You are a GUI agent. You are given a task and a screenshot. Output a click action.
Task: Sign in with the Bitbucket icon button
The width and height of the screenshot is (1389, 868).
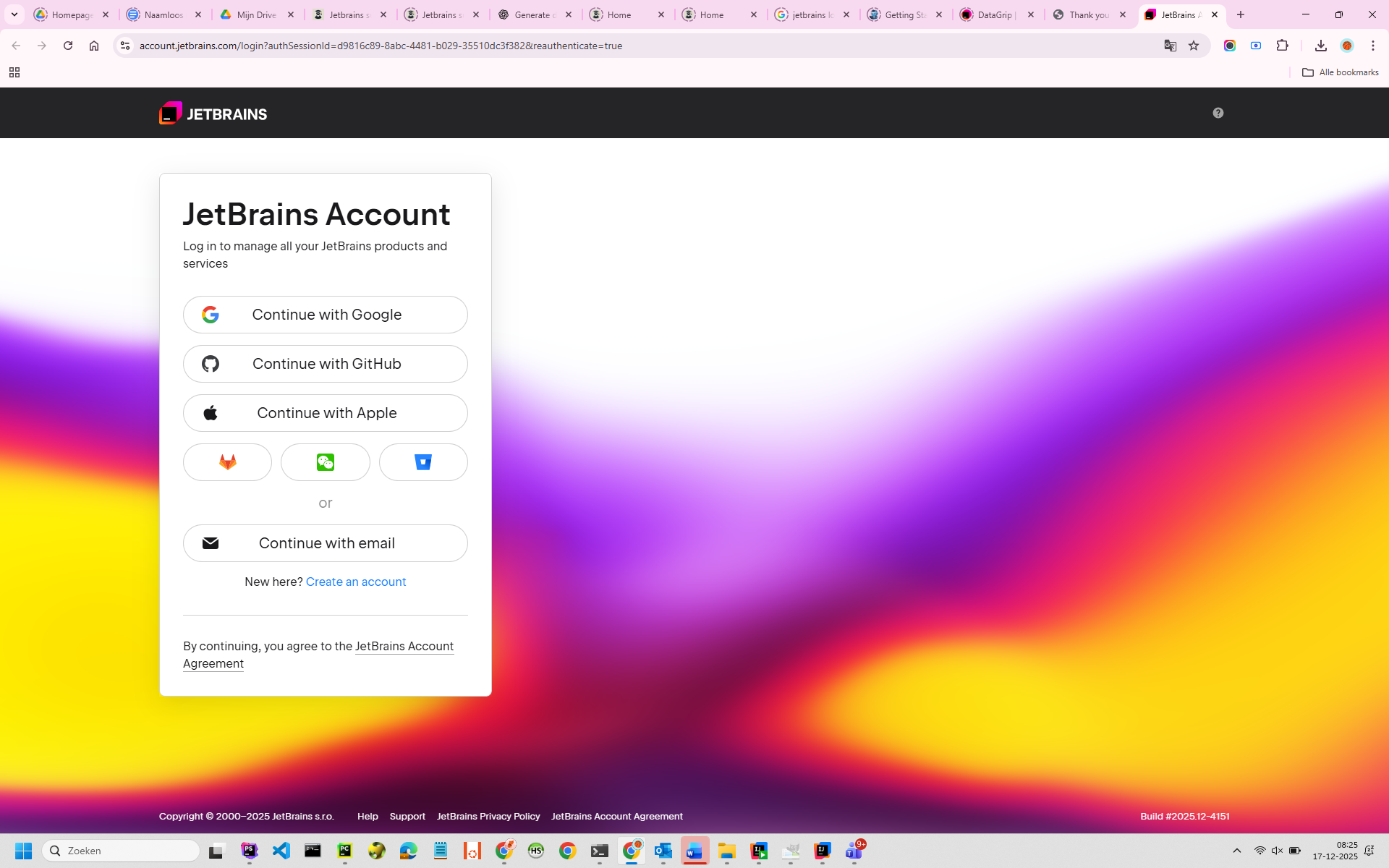tap(423, 462)
